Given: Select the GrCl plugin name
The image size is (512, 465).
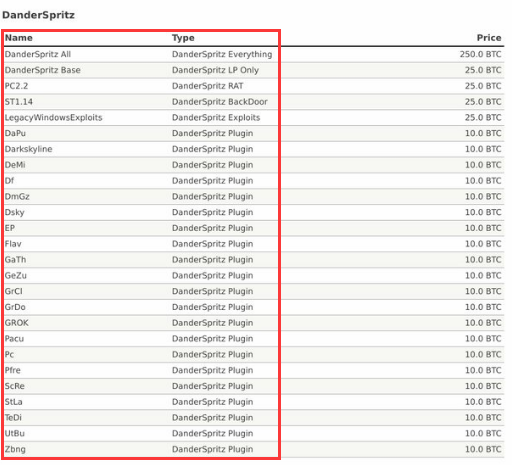Looking at the screenshot, I should (x=14, y=291).
